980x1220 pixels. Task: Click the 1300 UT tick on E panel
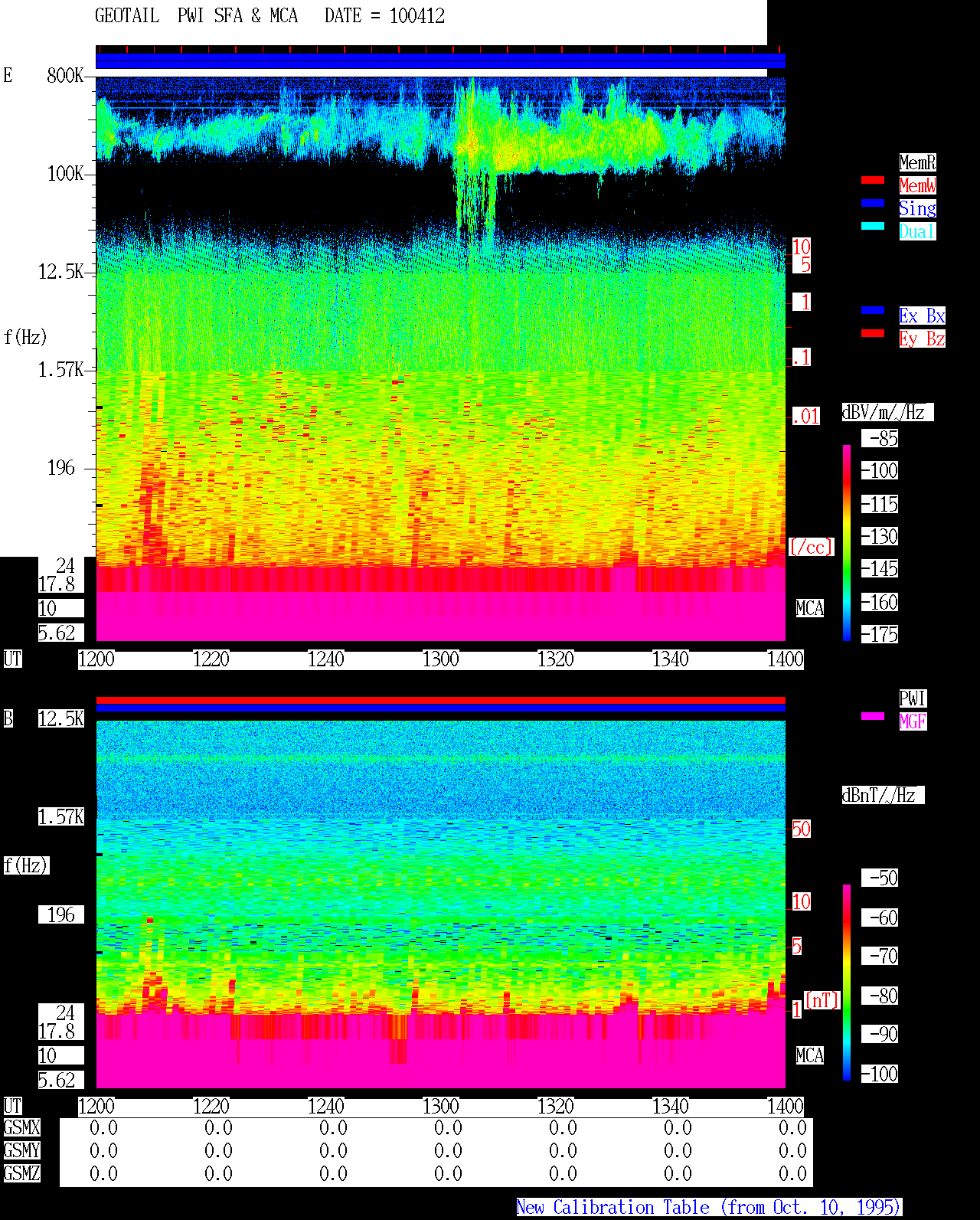pos(441,659)
